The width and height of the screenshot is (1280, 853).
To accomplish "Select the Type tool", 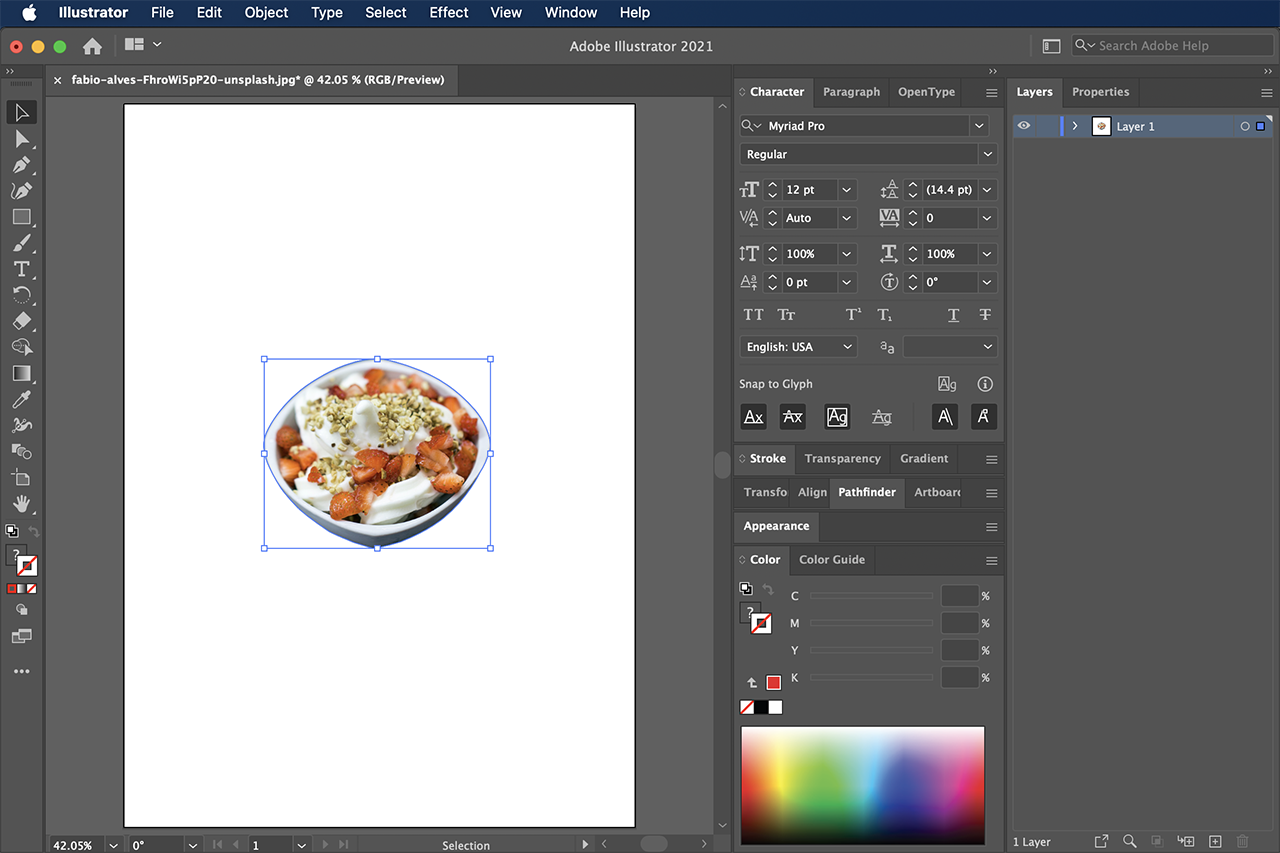I will (22, 269).
